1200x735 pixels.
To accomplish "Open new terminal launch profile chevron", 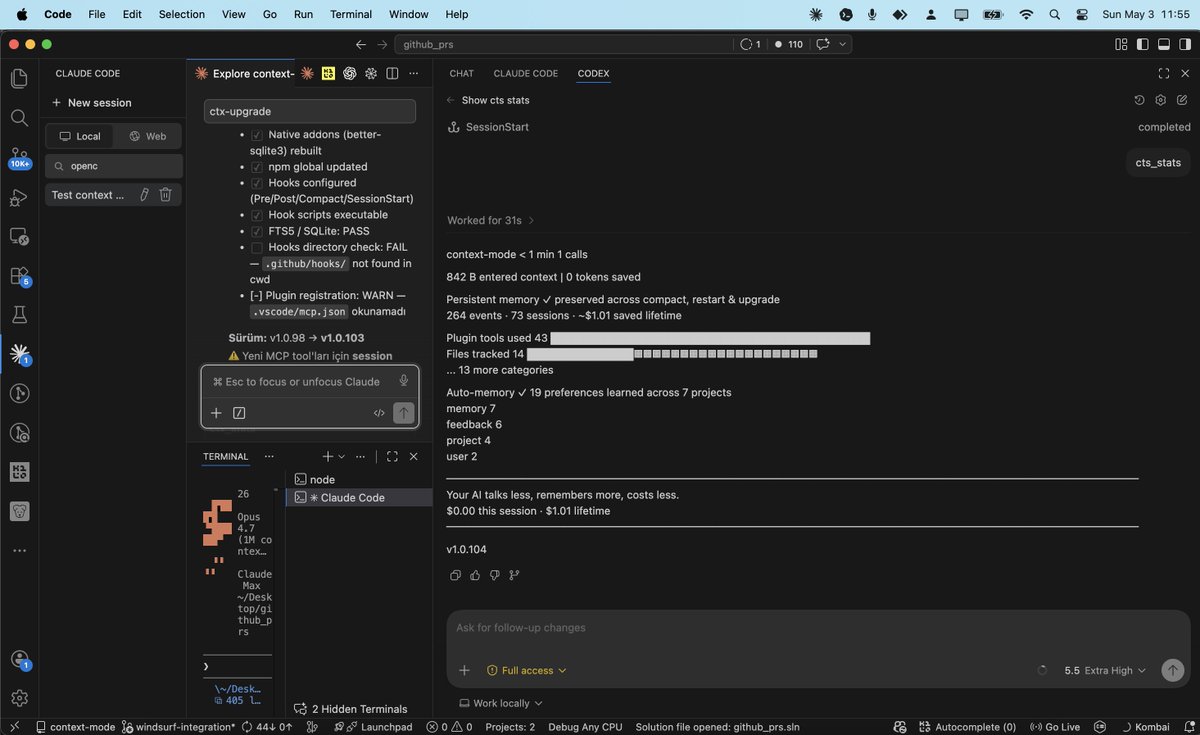I will (x=342, y=456).
